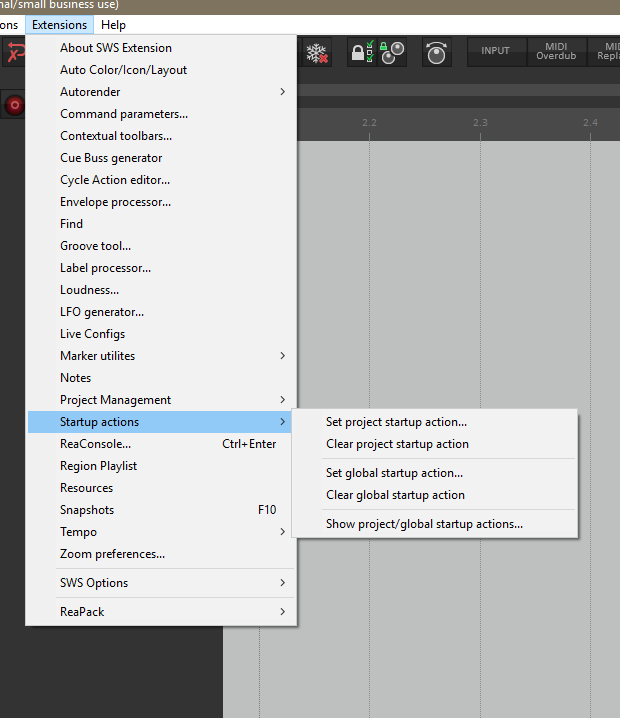This screenshot has width=620, height=718.
Task: Open the Region Playlist
Action: tap(161, 466)
